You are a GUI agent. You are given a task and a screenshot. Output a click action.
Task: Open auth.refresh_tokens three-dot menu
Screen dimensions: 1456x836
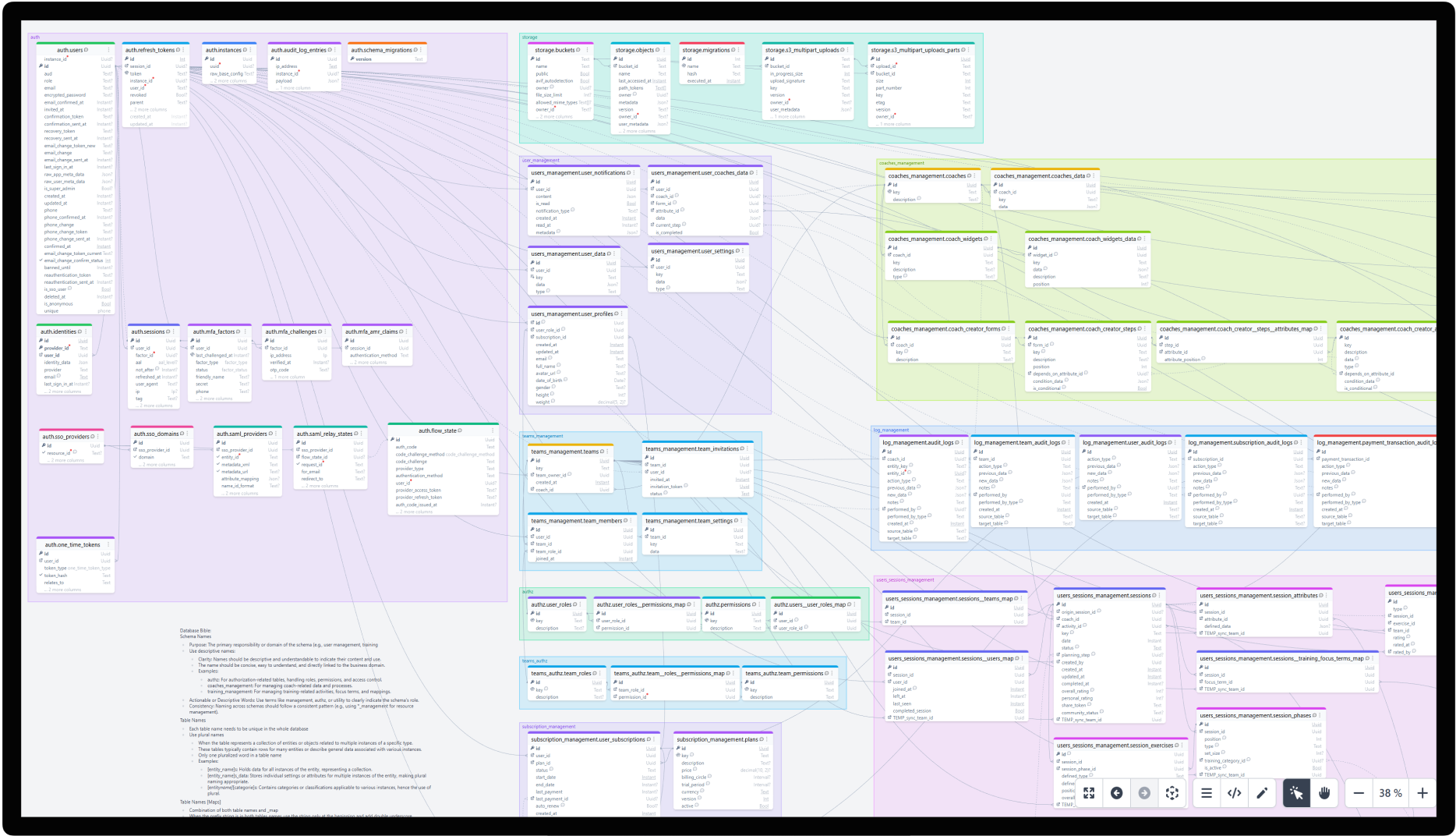(x=185, y=50)
